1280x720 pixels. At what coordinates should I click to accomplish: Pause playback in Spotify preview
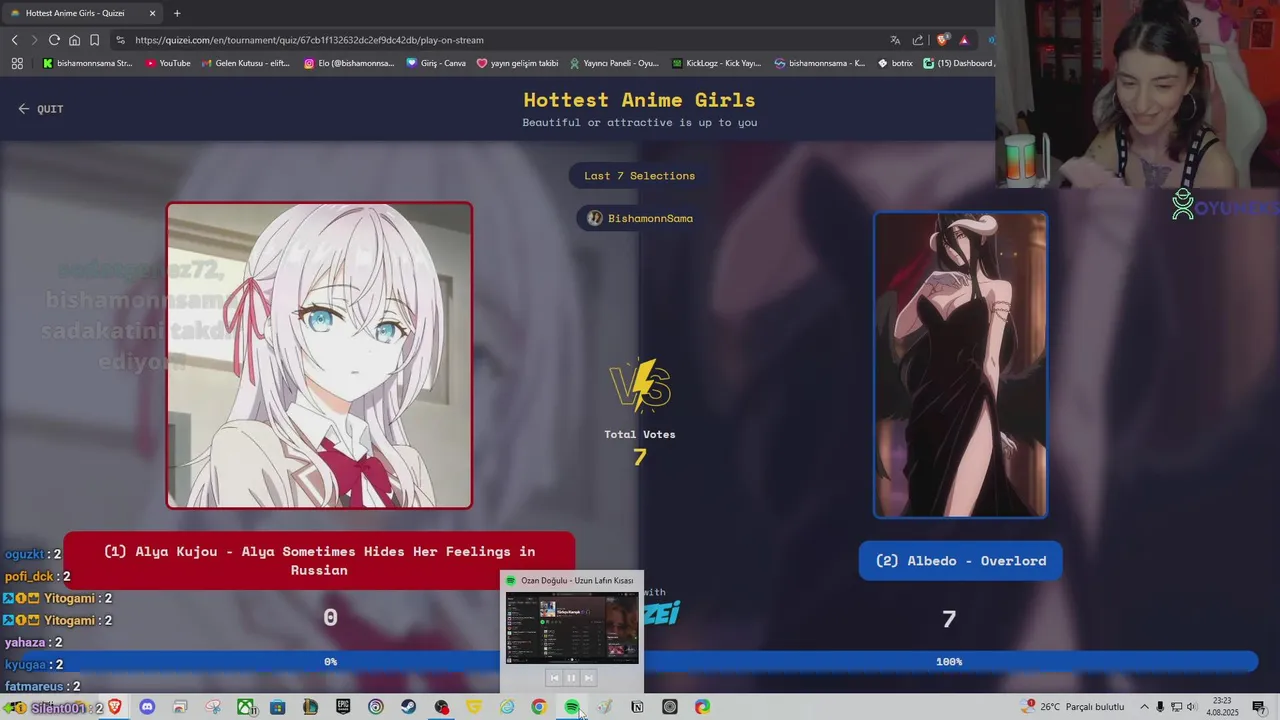coord(571,678)
